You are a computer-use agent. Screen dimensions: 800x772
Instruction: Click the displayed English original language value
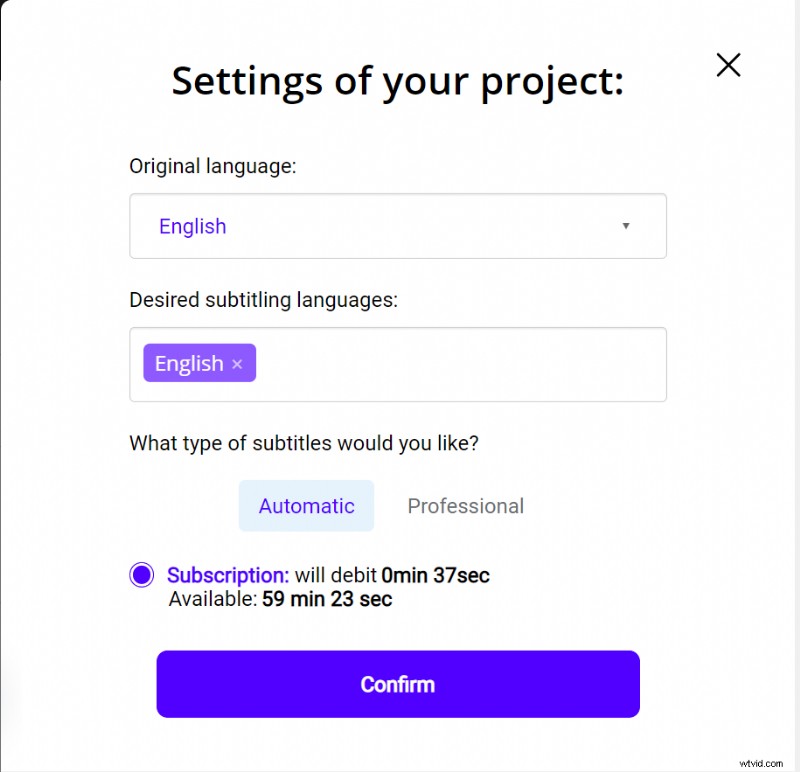(x=193, y=226)
